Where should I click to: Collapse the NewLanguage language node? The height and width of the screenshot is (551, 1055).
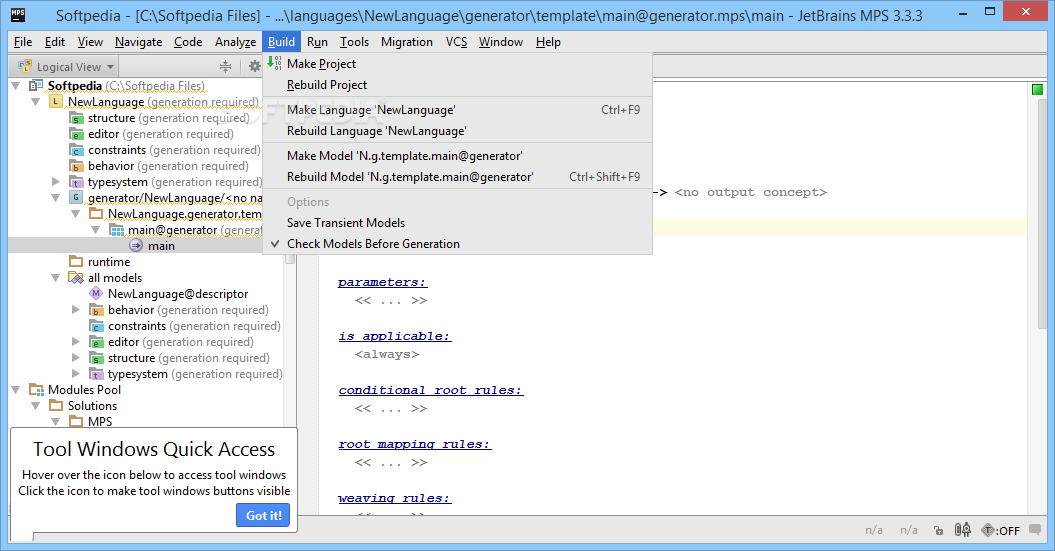point(36,102)
